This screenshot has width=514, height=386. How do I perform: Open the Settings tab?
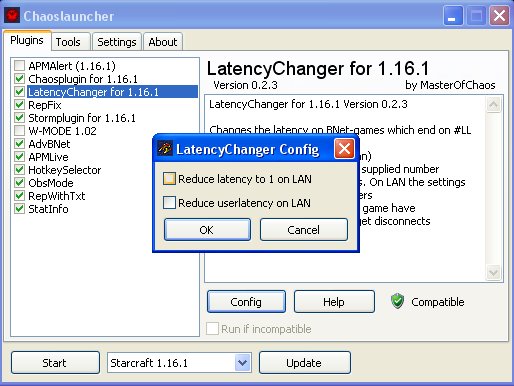[x=117, y=42]
